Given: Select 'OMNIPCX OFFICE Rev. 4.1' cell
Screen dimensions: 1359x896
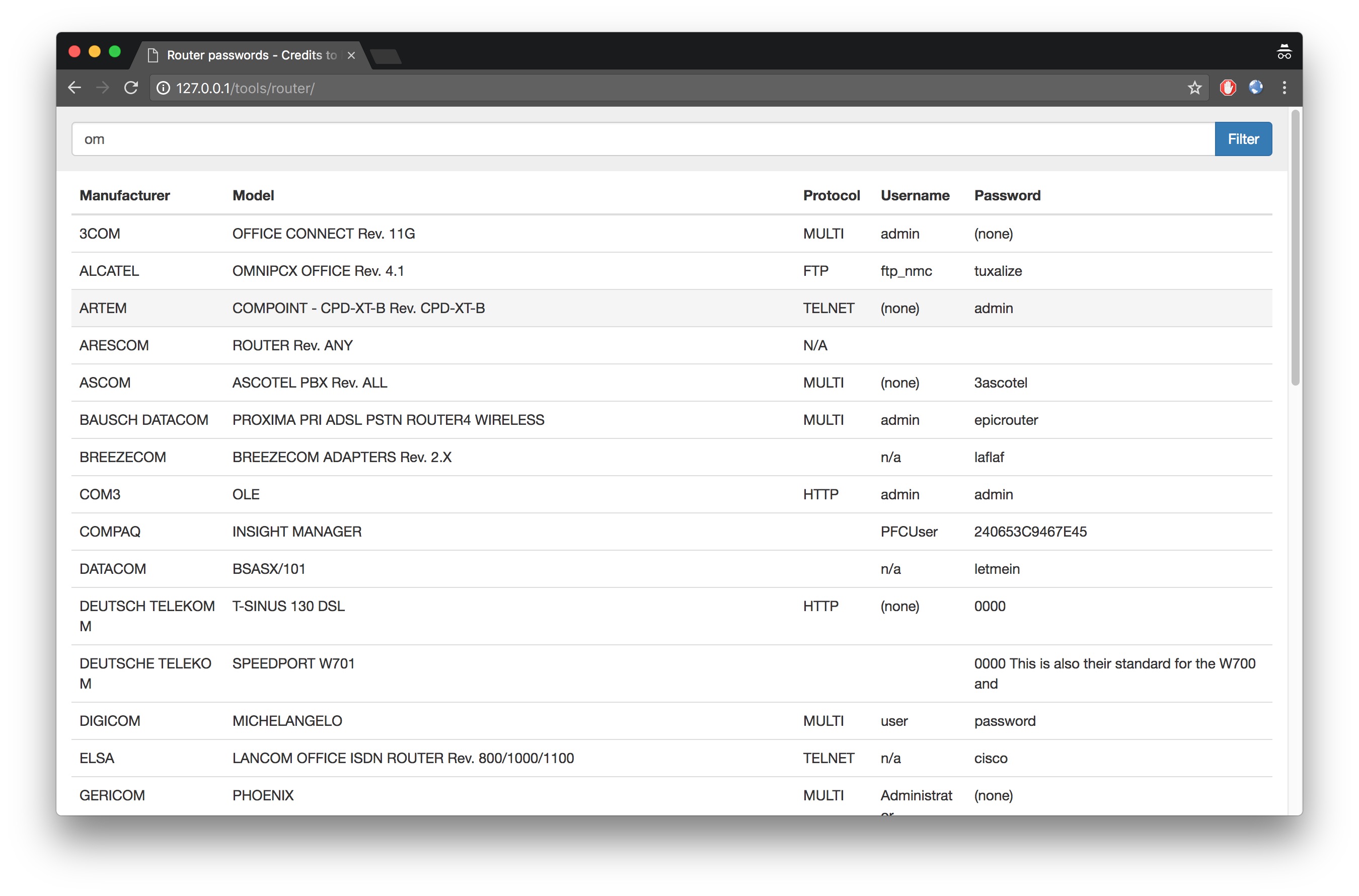Looking at the screenshot, I should point(318,271).
